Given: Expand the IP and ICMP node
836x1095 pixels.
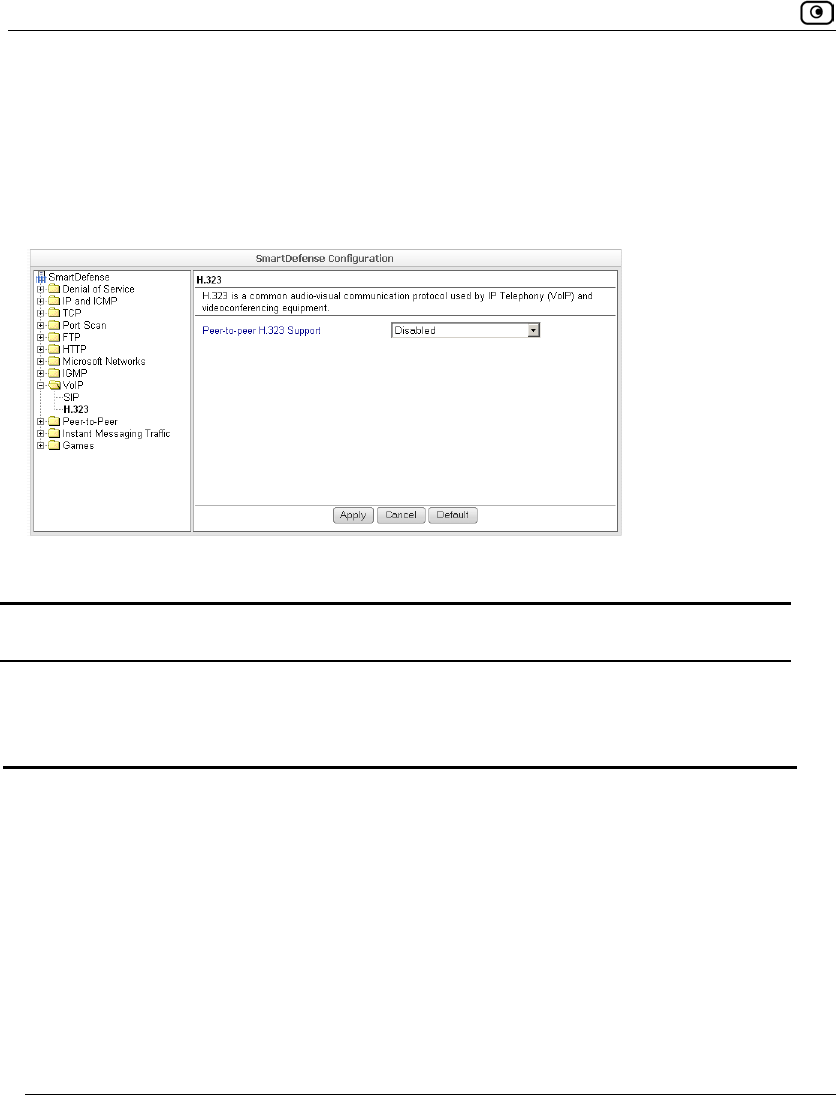Looking at the screenshot, I should tap(41, 301).
